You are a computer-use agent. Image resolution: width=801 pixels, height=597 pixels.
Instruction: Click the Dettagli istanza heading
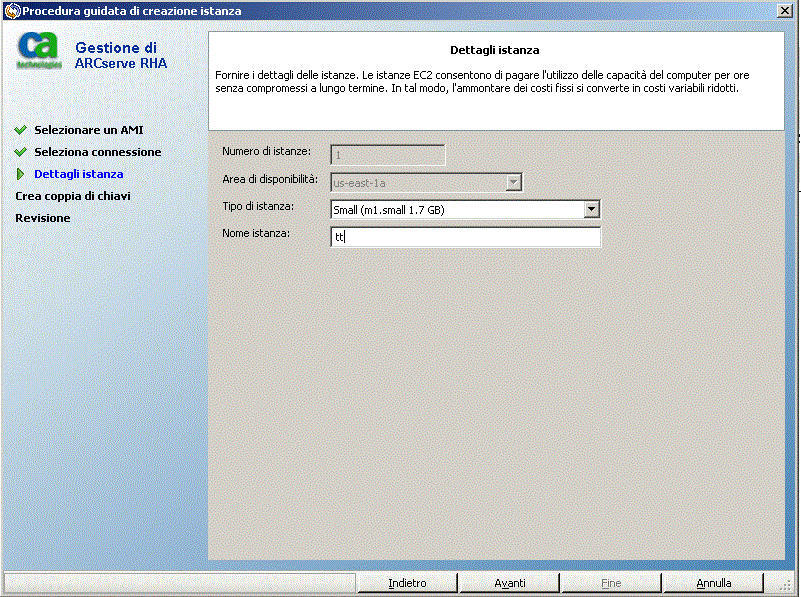494,50
